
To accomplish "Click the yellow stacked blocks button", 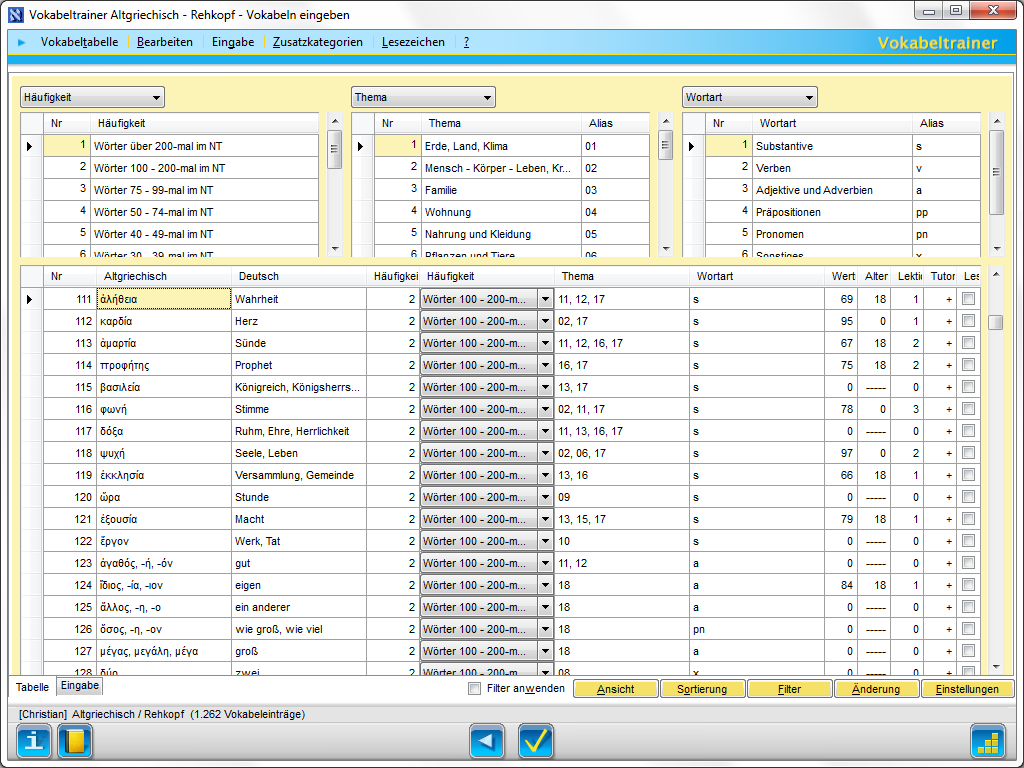I will (x=987, y=741).
